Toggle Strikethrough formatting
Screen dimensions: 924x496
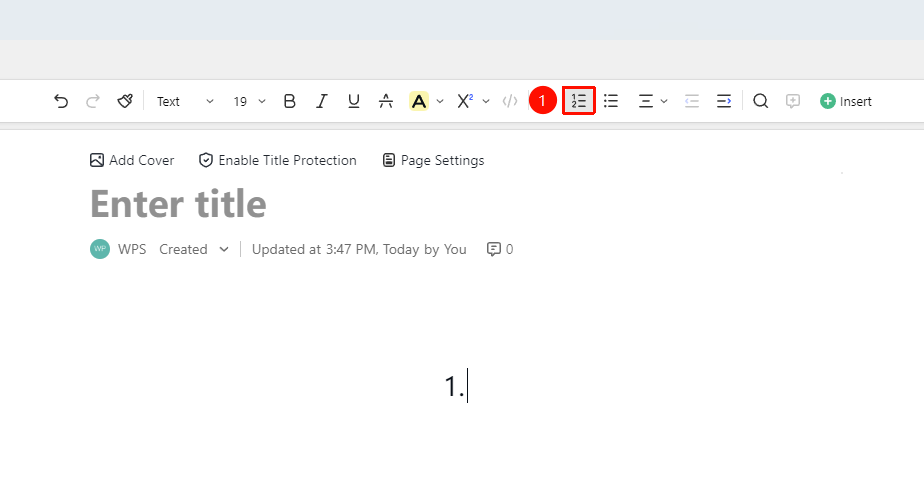tap(386, 101)
